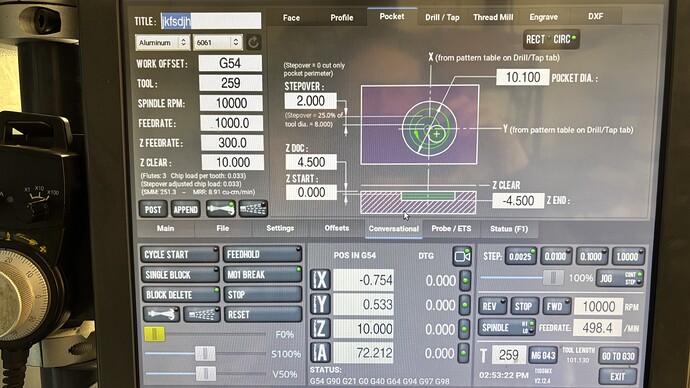690x388 pixels.
Task: Click the X axis zero button
Action: click(x=320, y=280)
